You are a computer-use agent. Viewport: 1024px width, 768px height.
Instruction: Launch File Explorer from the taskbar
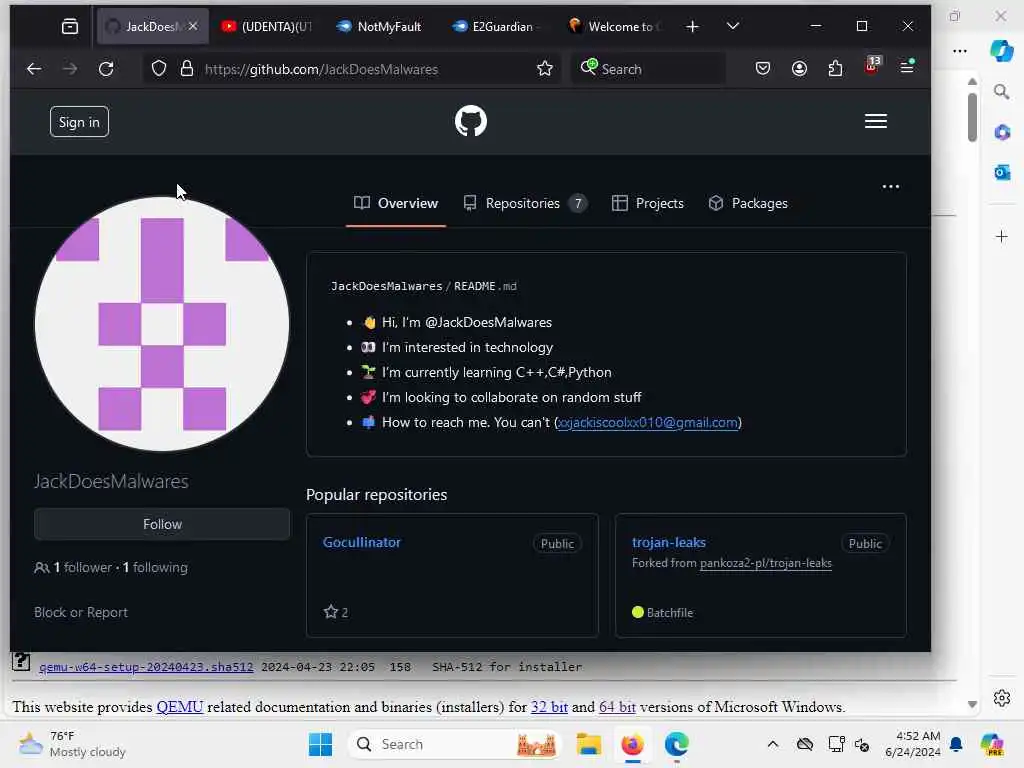(588, 744)
